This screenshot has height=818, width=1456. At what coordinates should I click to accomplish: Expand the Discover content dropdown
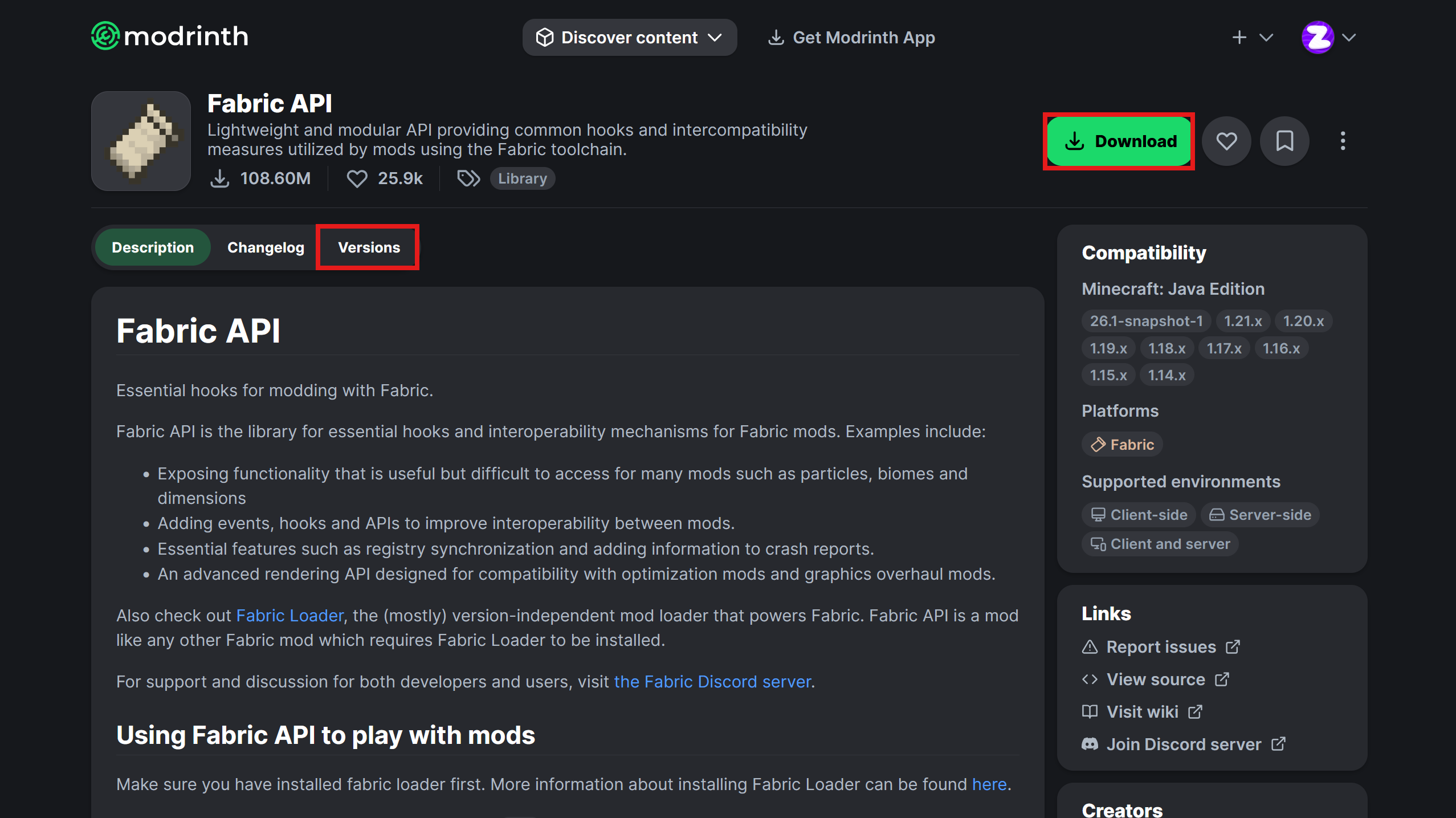click(629, 38)
